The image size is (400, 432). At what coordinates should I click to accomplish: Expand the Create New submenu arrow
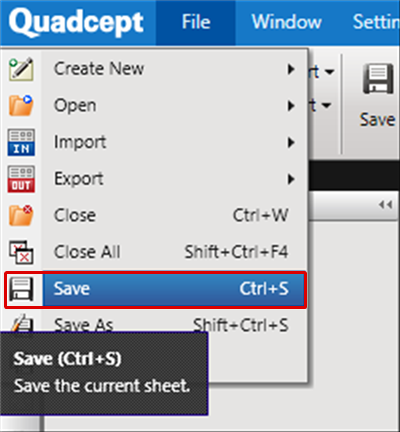291,69
